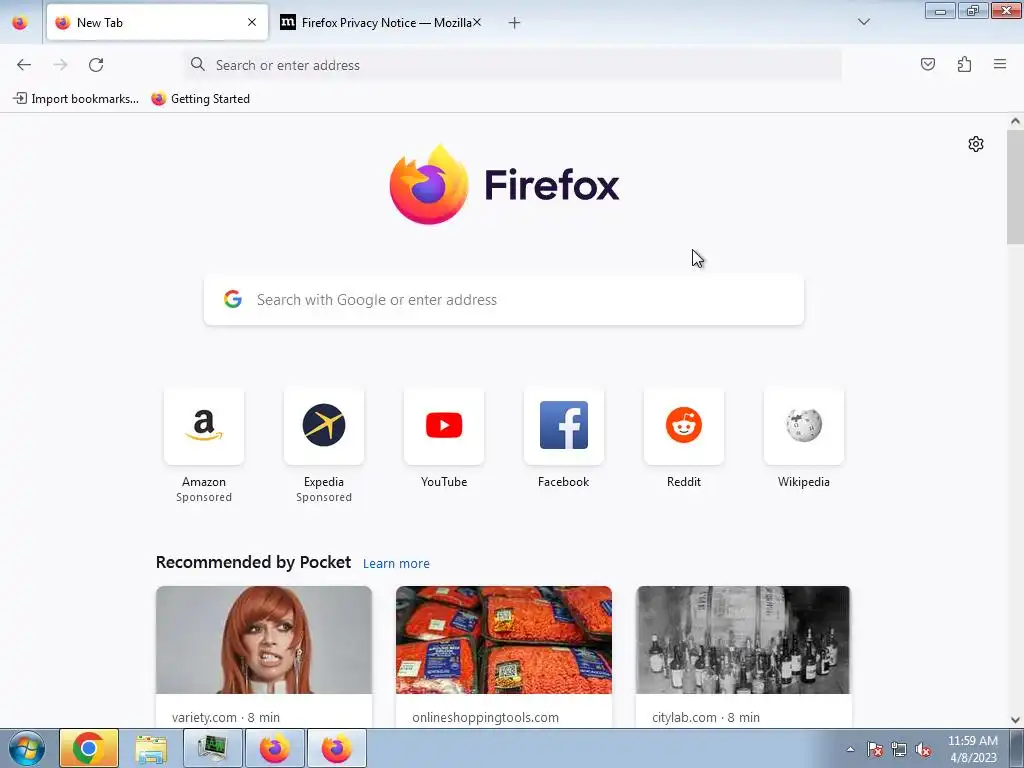Click the search magnifier in address bar
Image resolution: width=1024 pixels, height=768 pixels.
pos(197,64)
